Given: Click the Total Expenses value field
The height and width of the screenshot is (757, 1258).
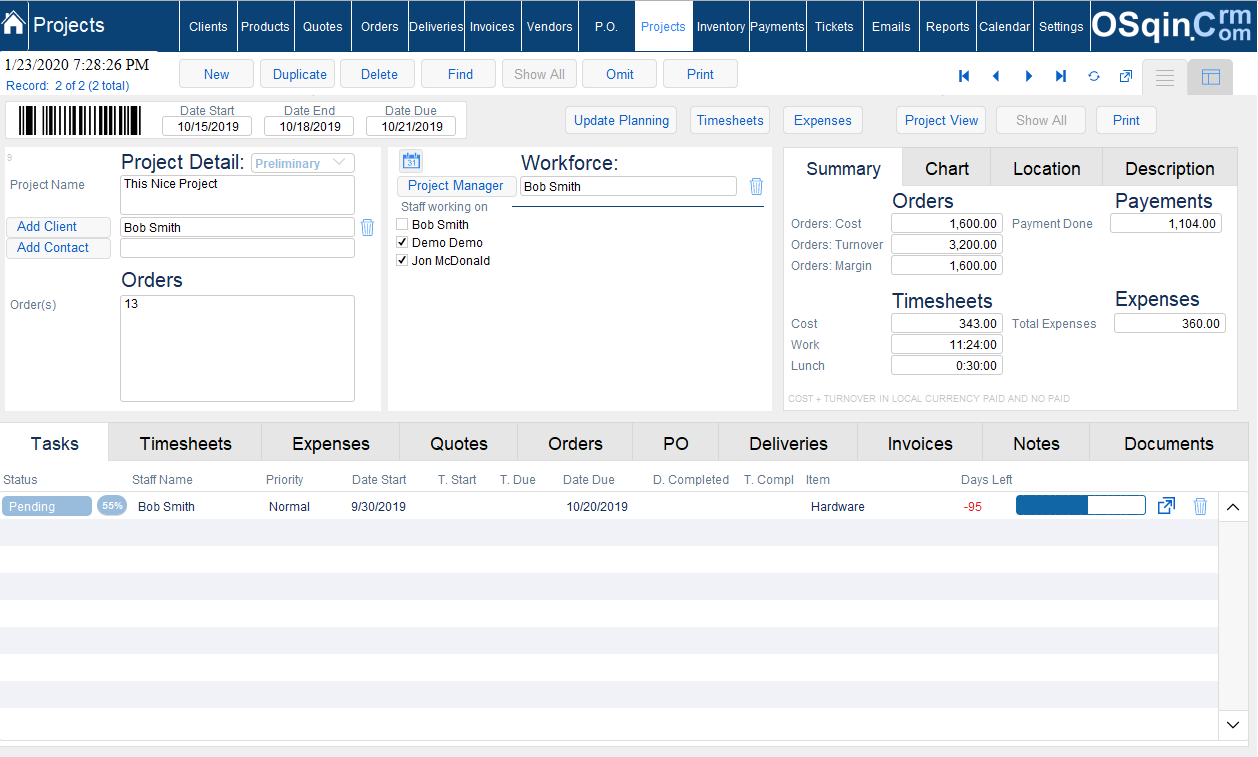Looking at the screenshot, I should click(x=1170, y=323).
